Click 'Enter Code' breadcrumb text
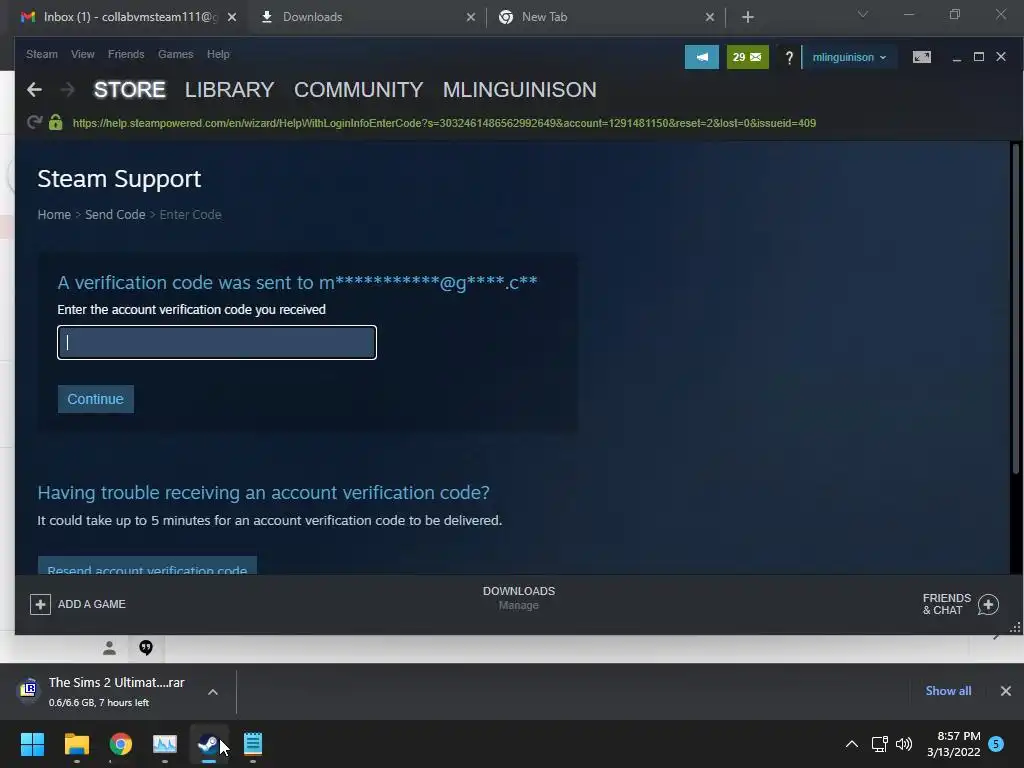 point(191,214)
